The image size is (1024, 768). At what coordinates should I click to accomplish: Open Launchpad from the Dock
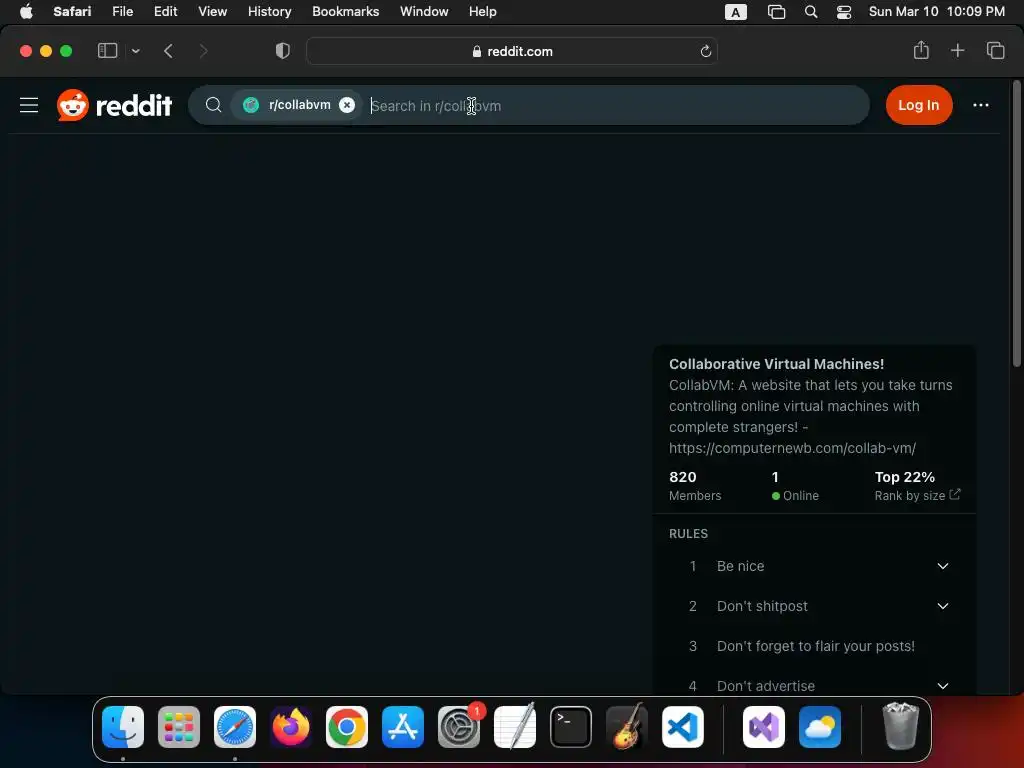tap(179, 727)
